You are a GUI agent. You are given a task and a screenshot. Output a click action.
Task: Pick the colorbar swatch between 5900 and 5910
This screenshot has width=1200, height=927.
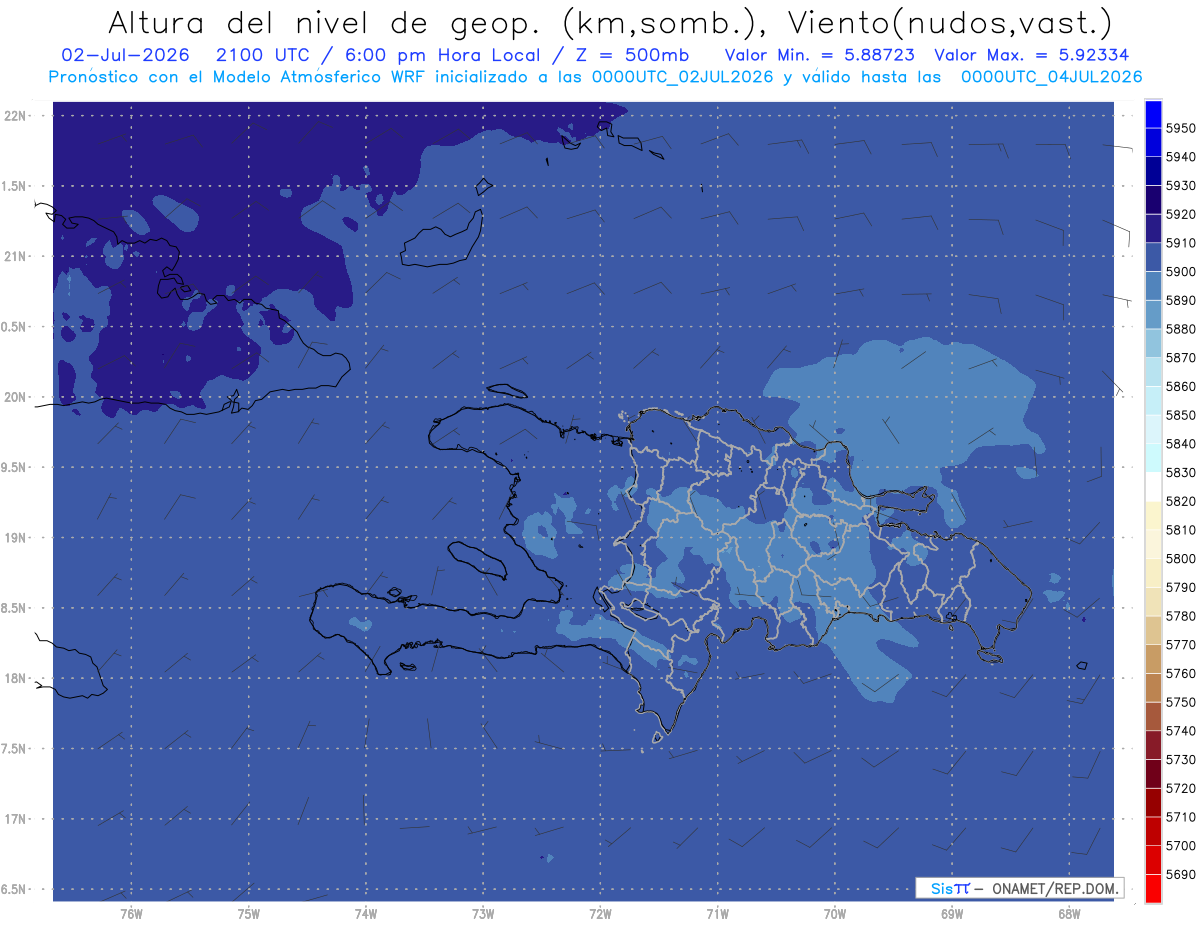[x=1152, y=257]
